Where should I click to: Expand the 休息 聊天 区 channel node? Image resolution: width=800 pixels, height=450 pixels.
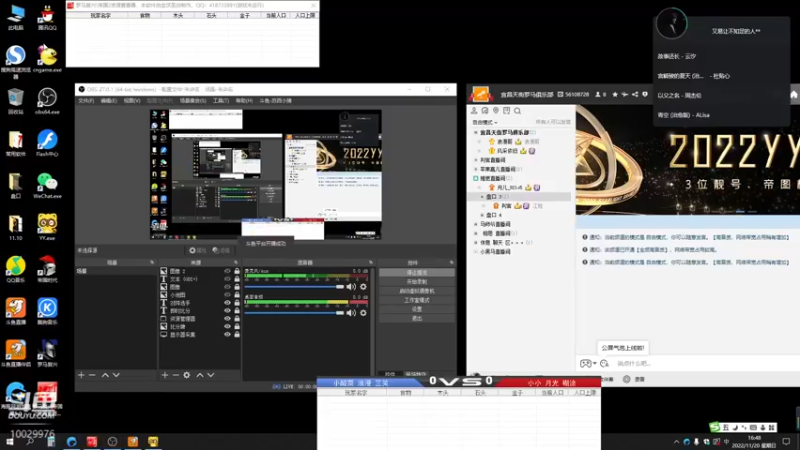coord(476,242)
